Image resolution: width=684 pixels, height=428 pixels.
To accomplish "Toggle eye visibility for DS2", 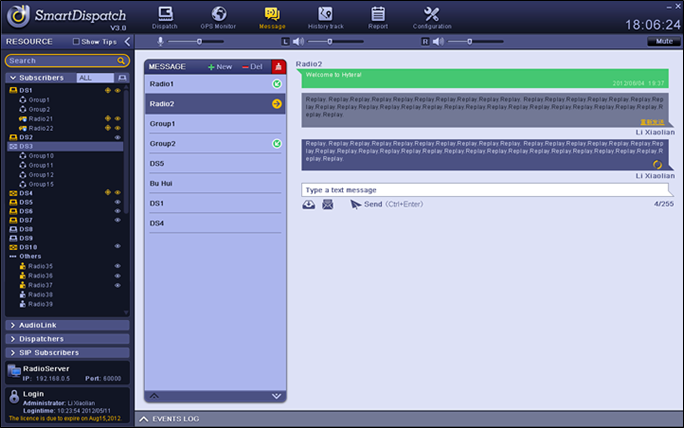I will 117,137.
